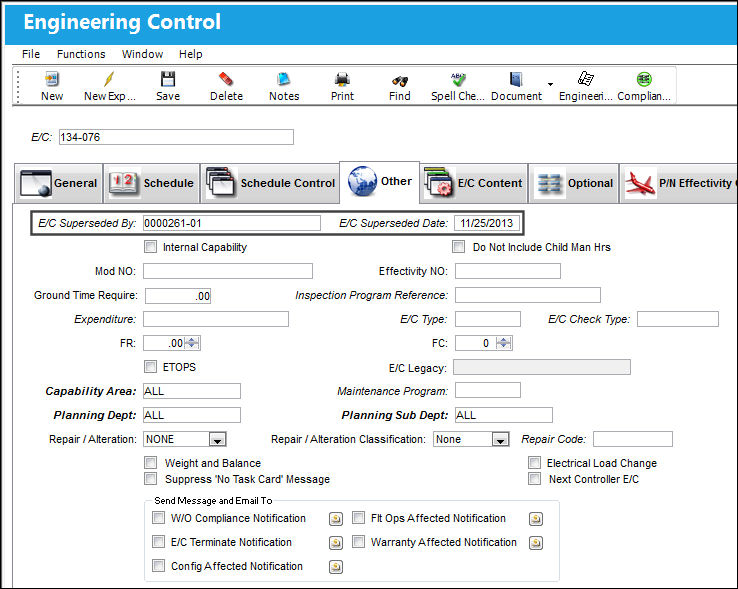
Task: Enable the Weight and Balance checkbox
Action: point(151,462)
